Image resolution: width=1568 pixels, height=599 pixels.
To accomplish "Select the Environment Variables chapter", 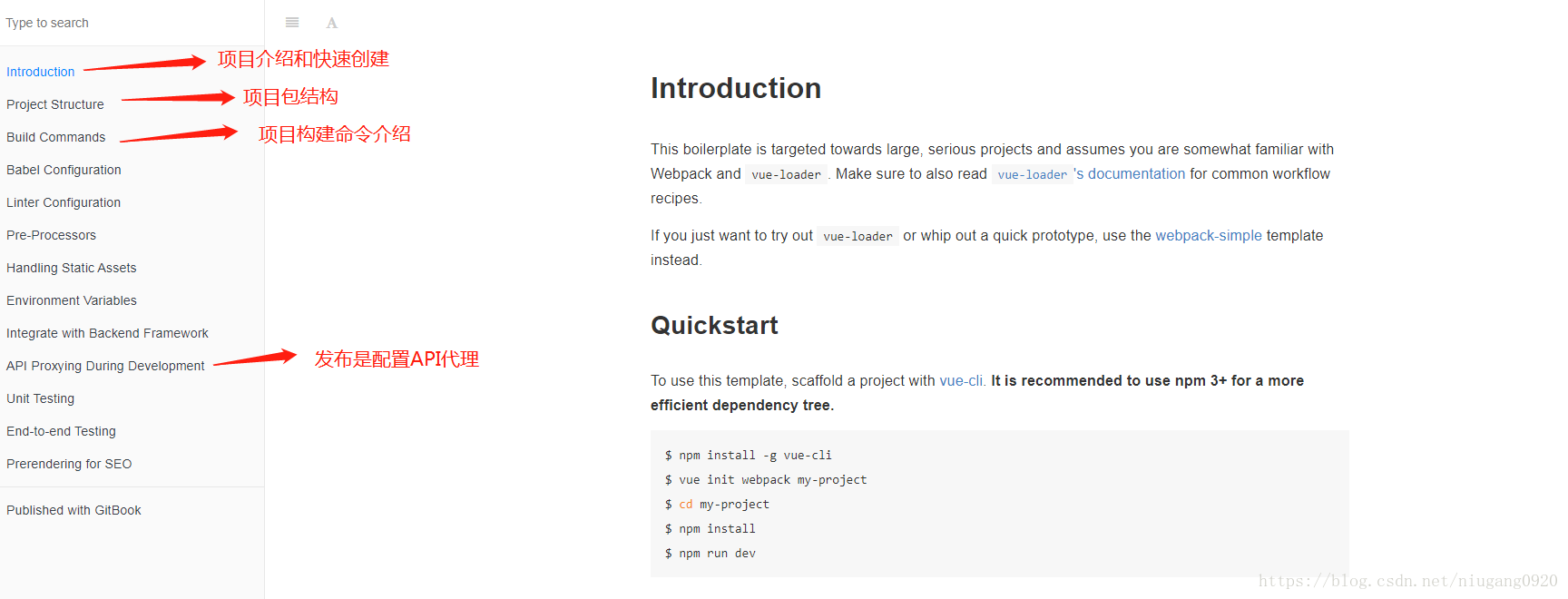I will tap(72, 300).
